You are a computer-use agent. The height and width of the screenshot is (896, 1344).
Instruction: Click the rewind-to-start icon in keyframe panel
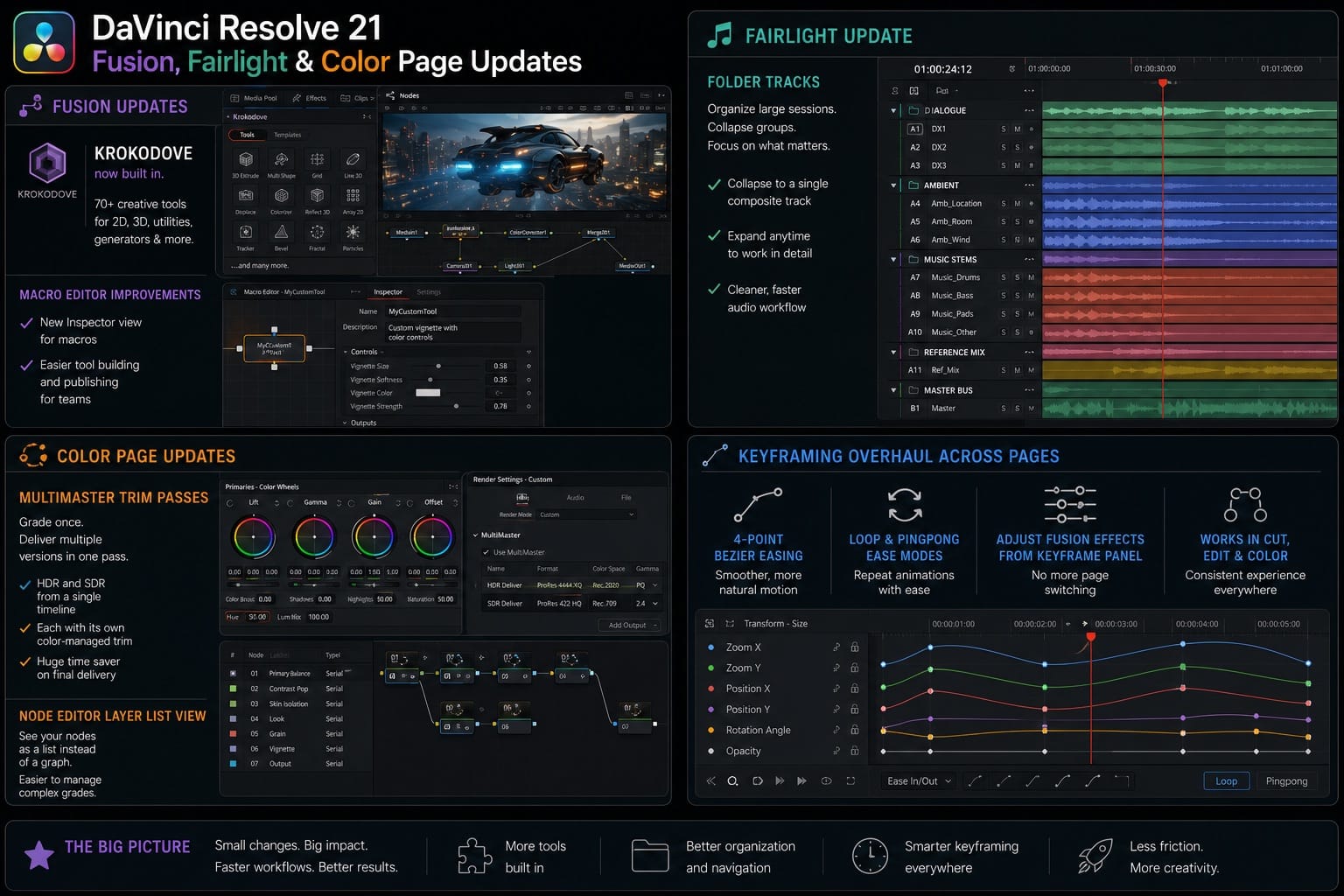click(x=710, y=780)
